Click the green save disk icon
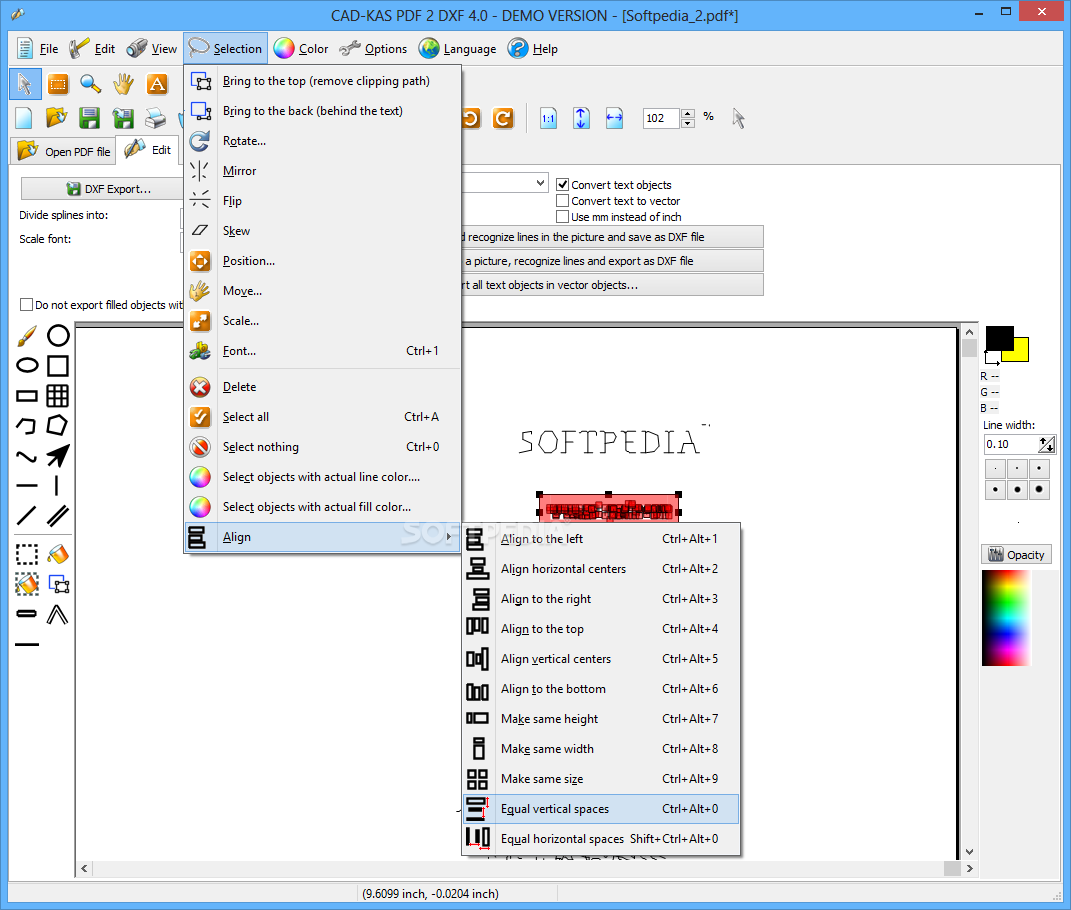This screenshot has width=1071, height=910. (89, 118)
